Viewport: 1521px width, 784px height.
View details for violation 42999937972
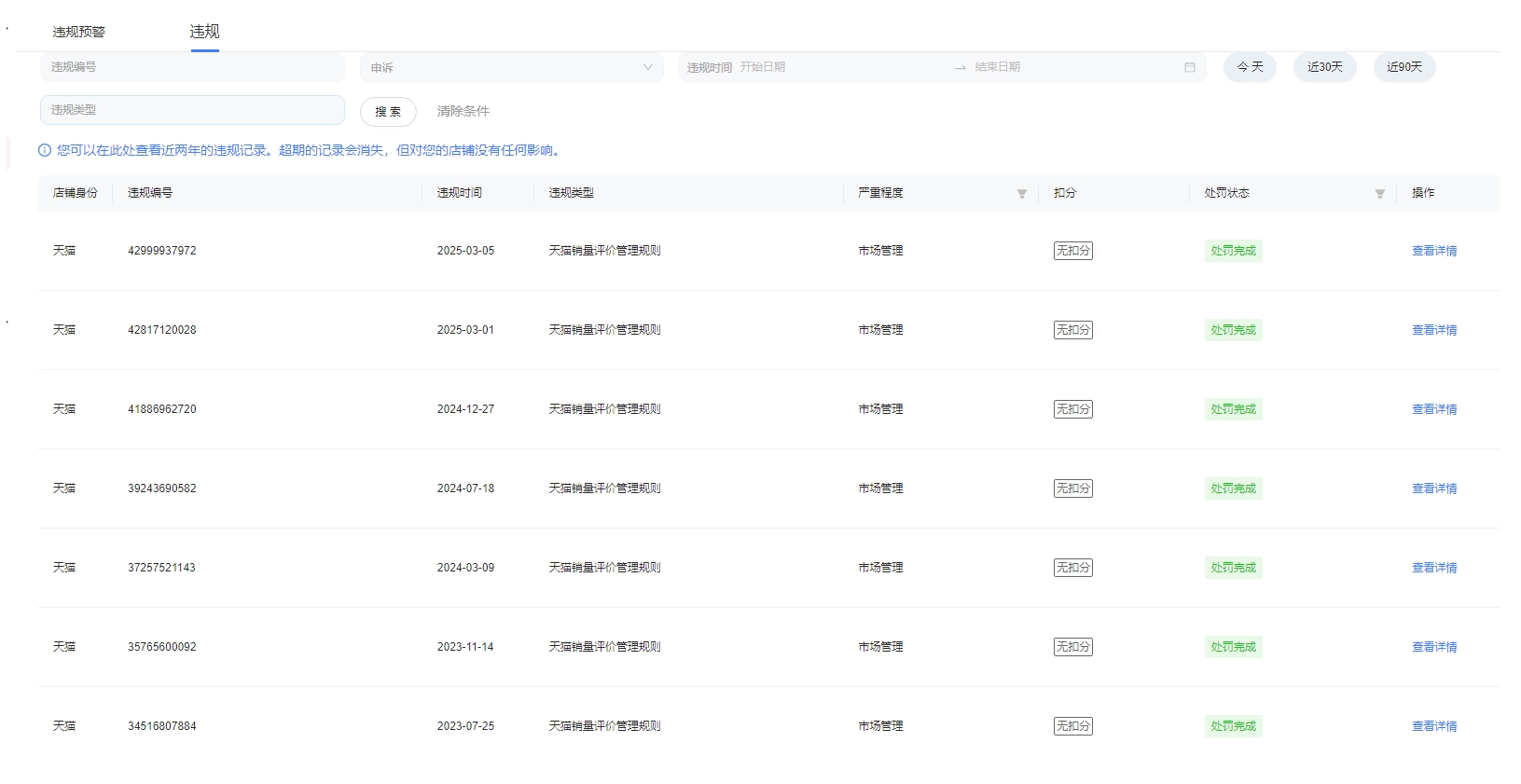[1433, 251]
